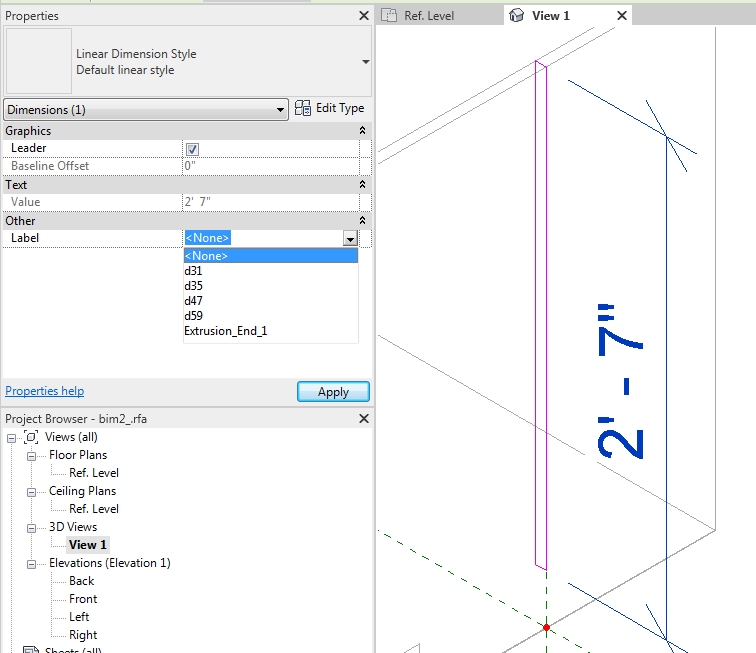Click the type preview thumbnail
This screenshot has height=653, width=756.
click(39, 61)
